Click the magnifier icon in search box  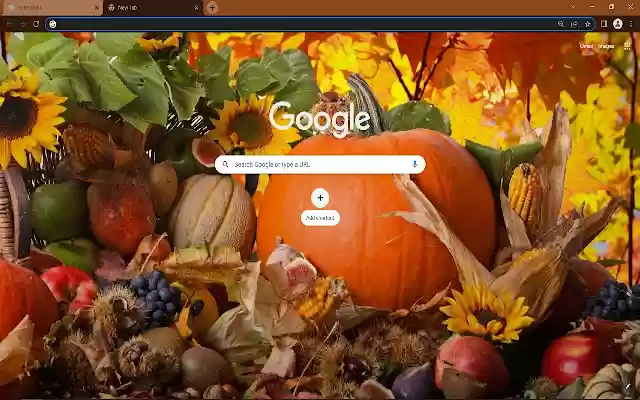pyautogui.click(x=225, y=164)
